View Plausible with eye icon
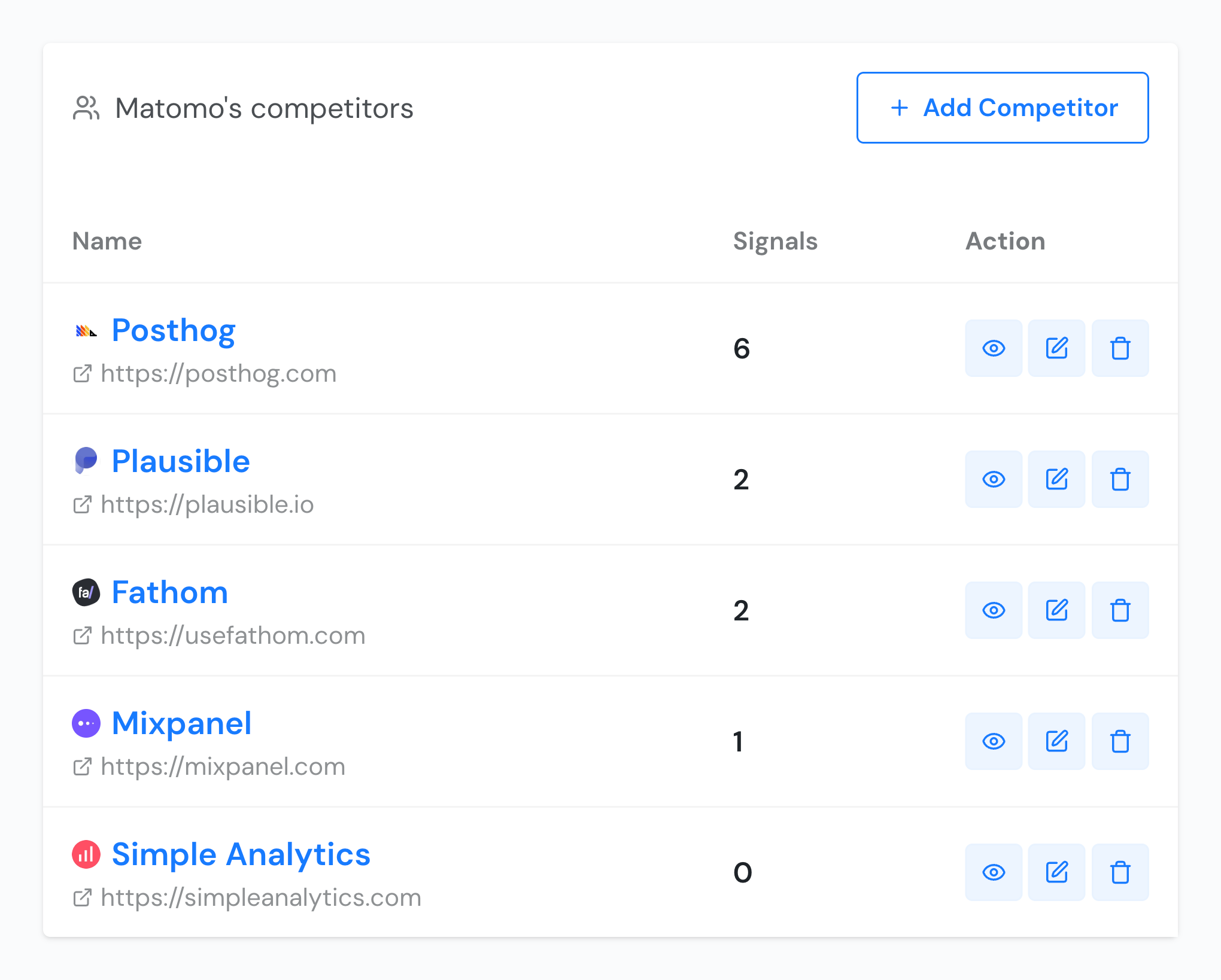 point(994,479)
